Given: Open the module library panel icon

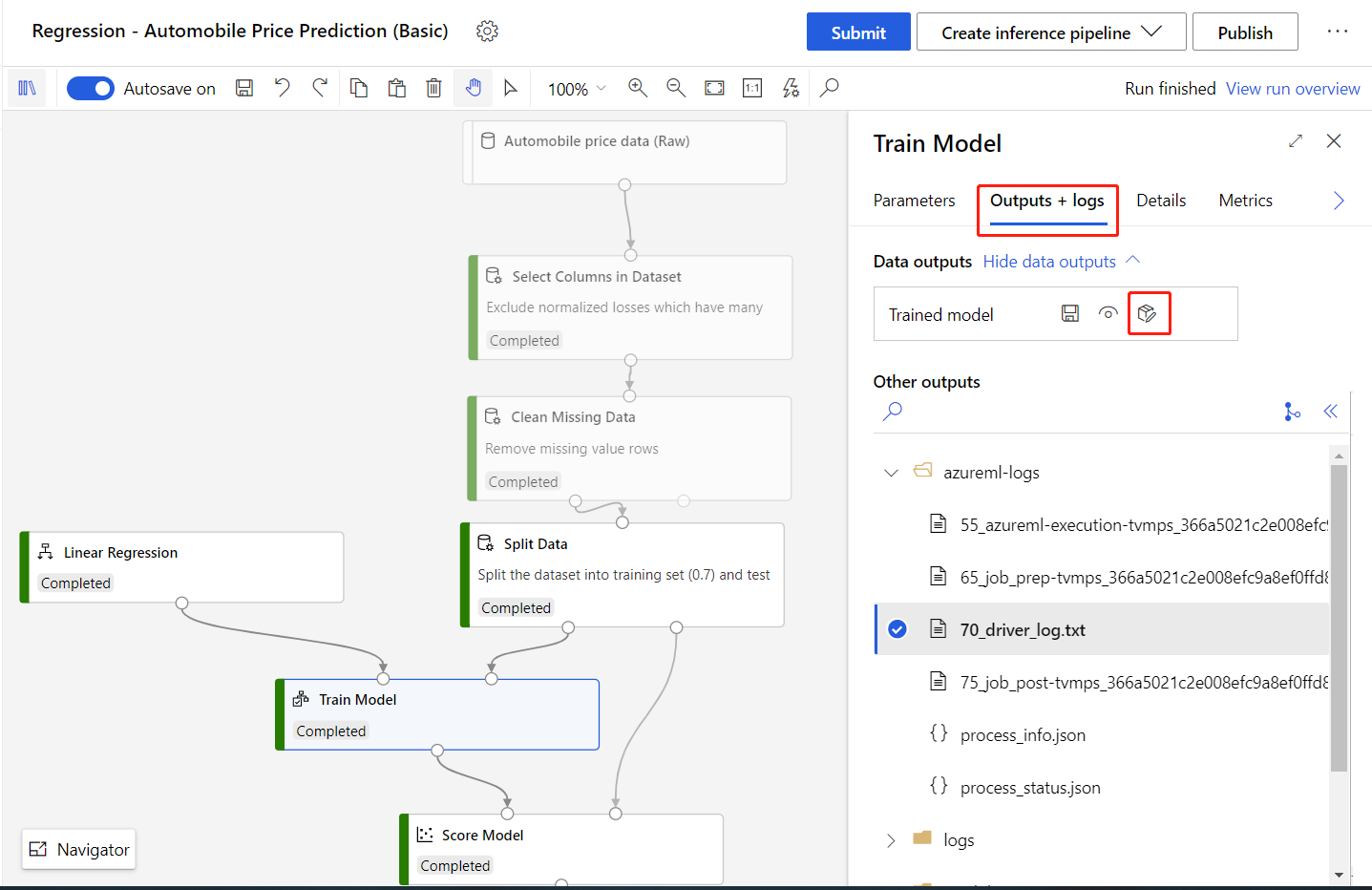Looking at the screenshot, I should point(28,88).
